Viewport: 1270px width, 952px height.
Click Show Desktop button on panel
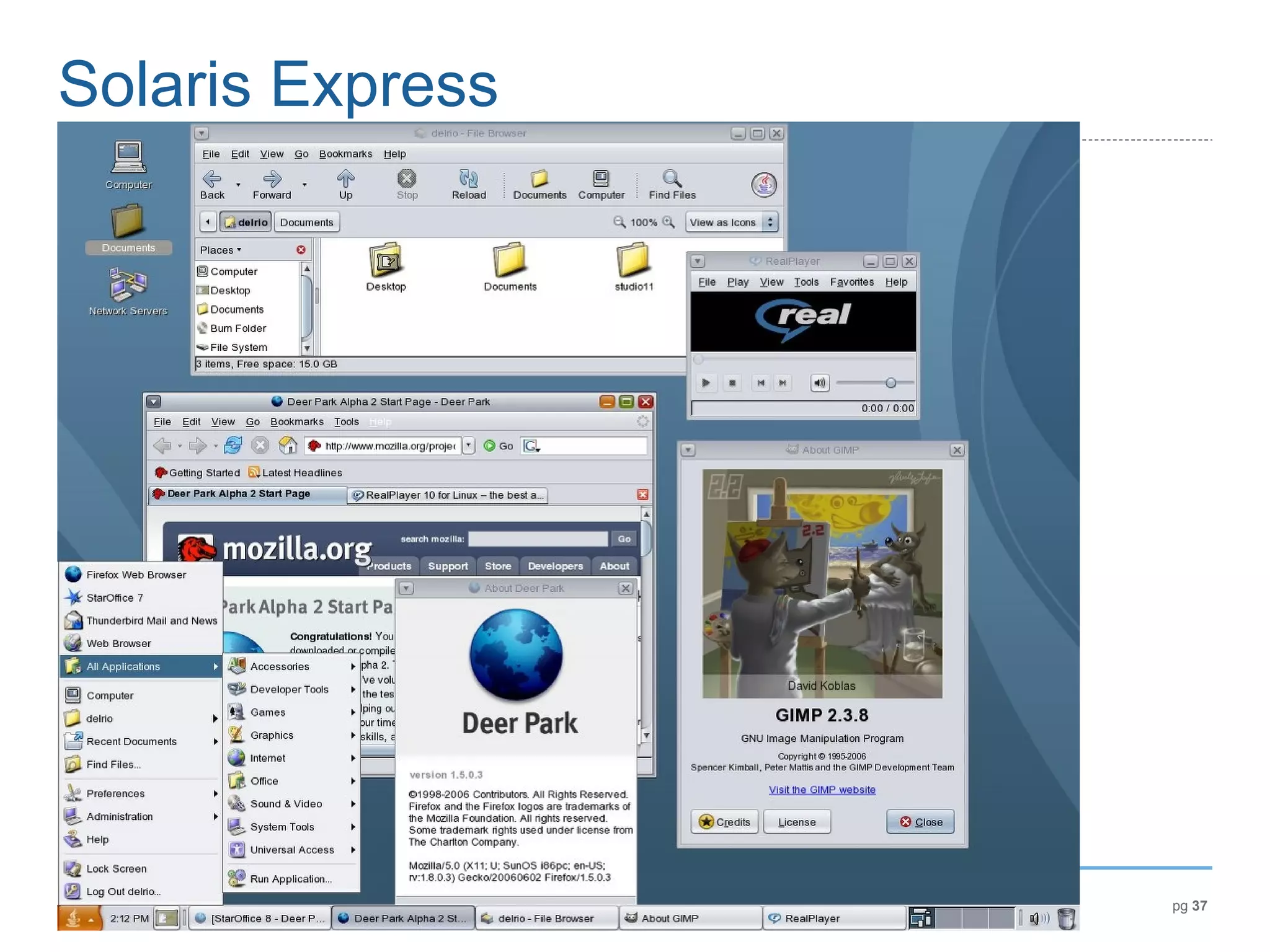tap(167, 918)
